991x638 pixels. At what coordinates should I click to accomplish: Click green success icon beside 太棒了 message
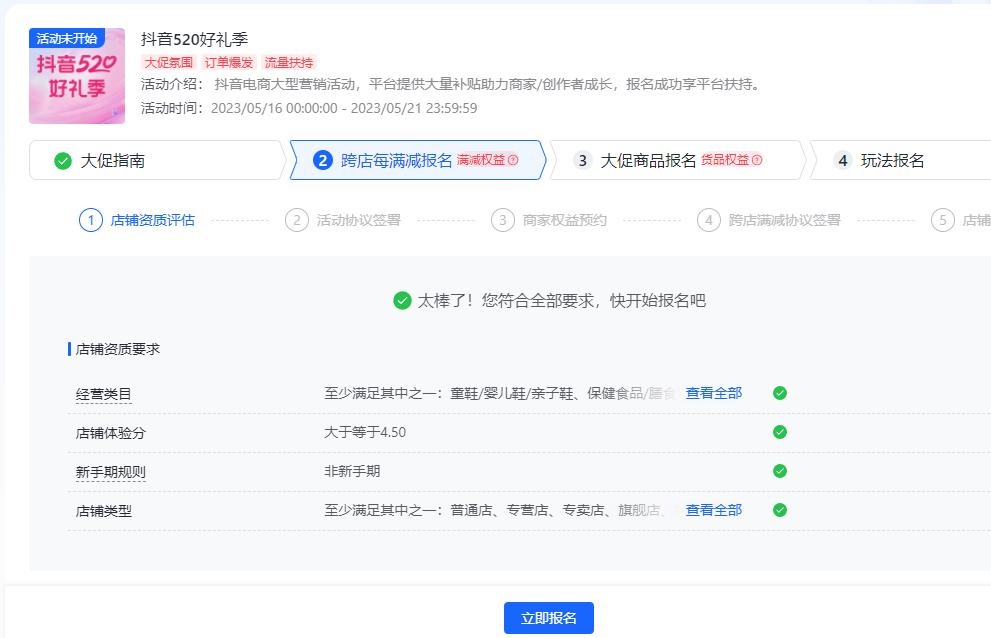pyautogui.click(x=402, y=300)
